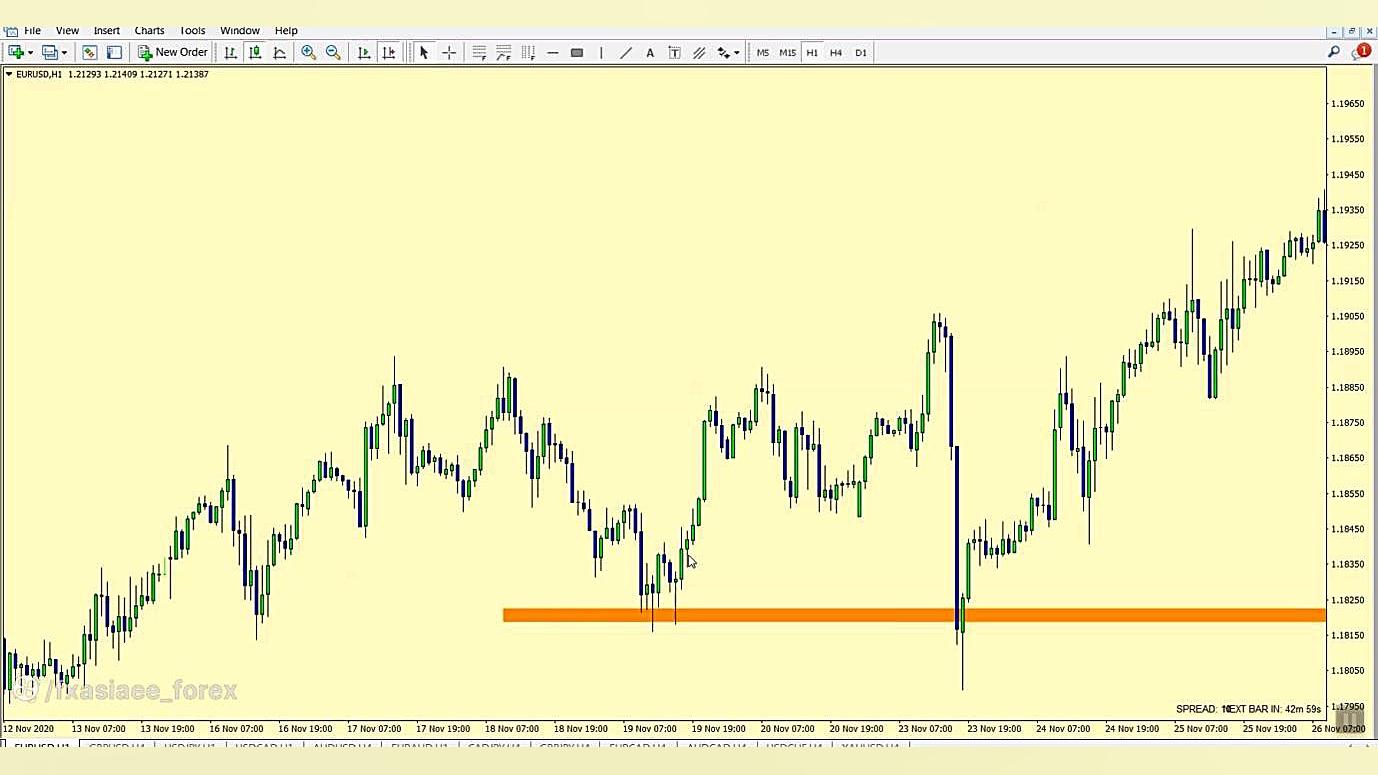Viewport: 1378px width, 775px height.
Task: Switch timeframe to M15
Action: coord(787,52)
